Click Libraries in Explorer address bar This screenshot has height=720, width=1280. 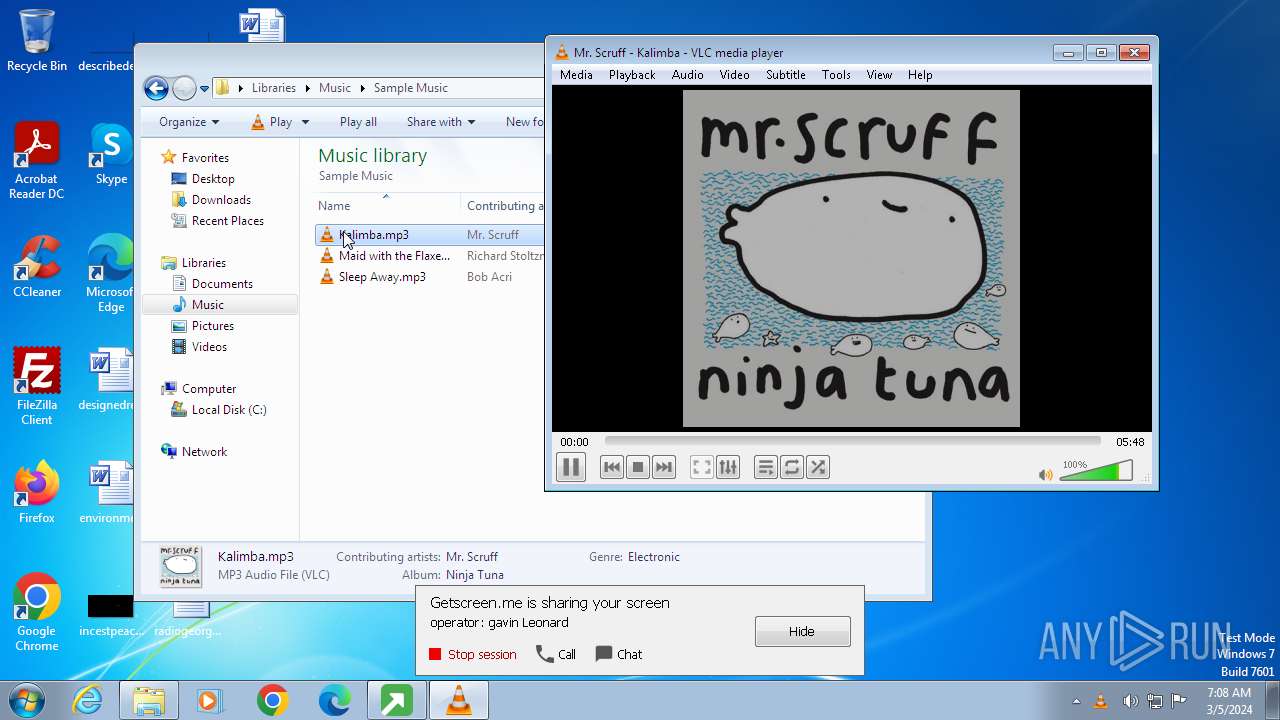click(273, 88)
